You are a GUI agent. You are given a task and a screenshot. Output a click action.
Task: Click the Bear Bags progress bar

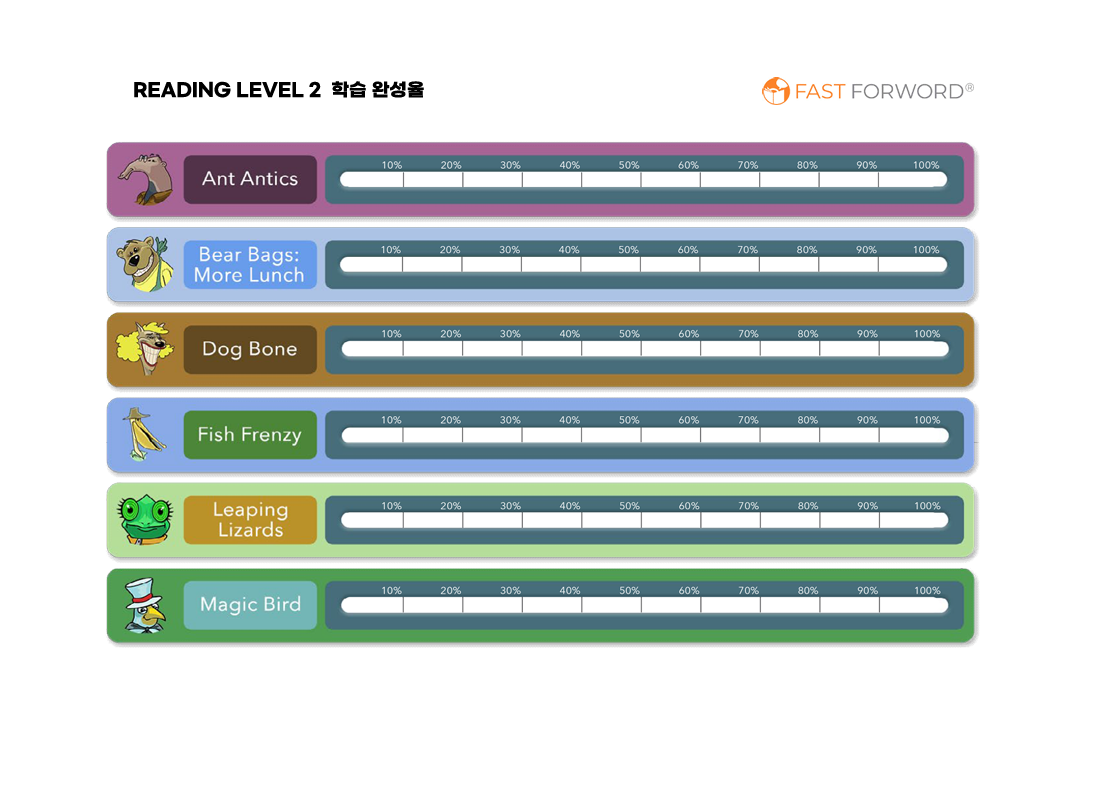[x=644, y=265]
